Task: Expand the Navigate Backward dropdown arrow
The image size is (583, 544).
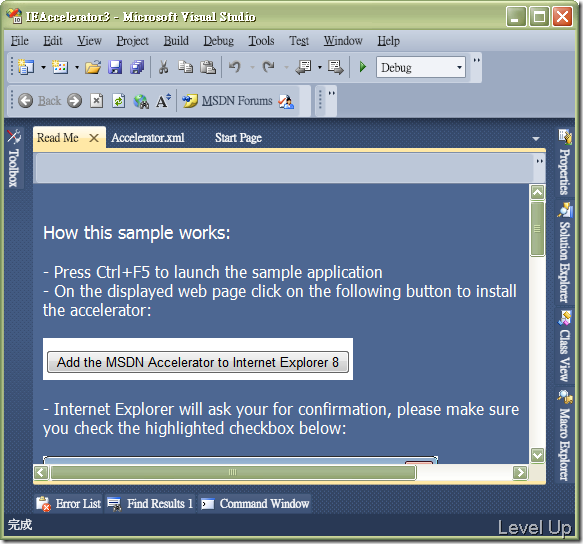Action: tap(319, 68)
